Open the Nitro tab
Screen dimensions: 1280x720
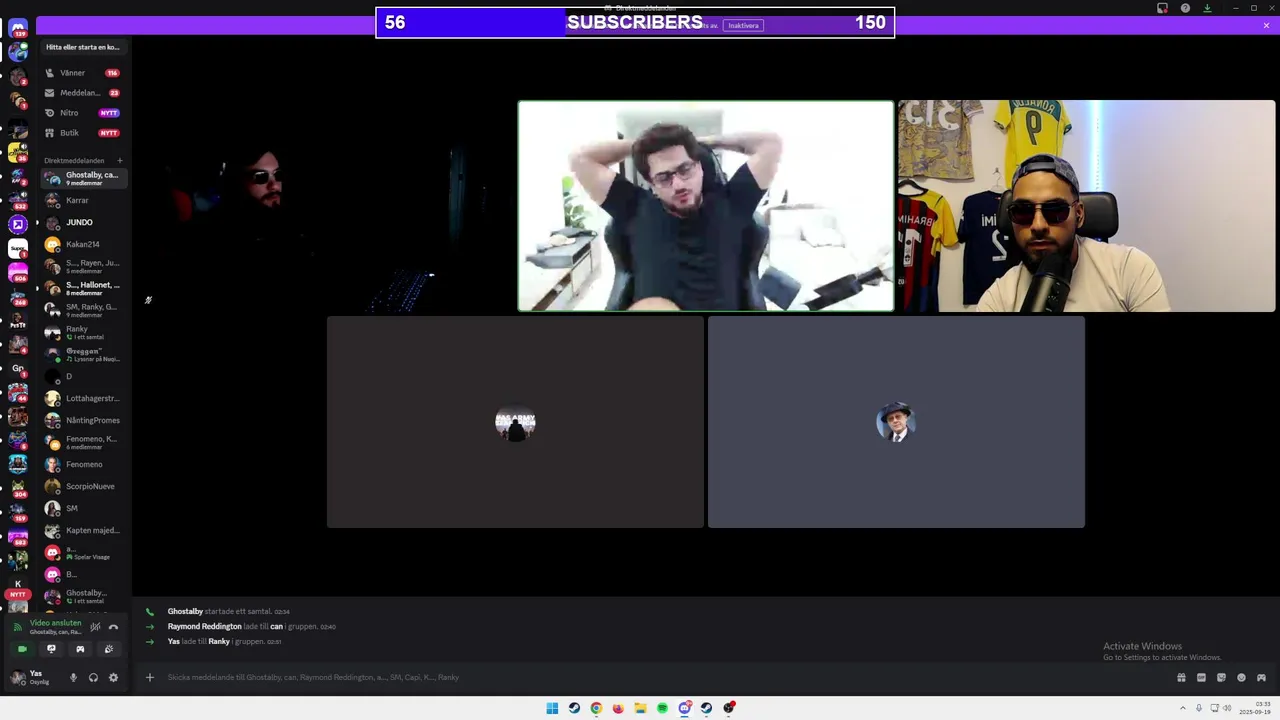pyautogui.click(x=83, y=113)
